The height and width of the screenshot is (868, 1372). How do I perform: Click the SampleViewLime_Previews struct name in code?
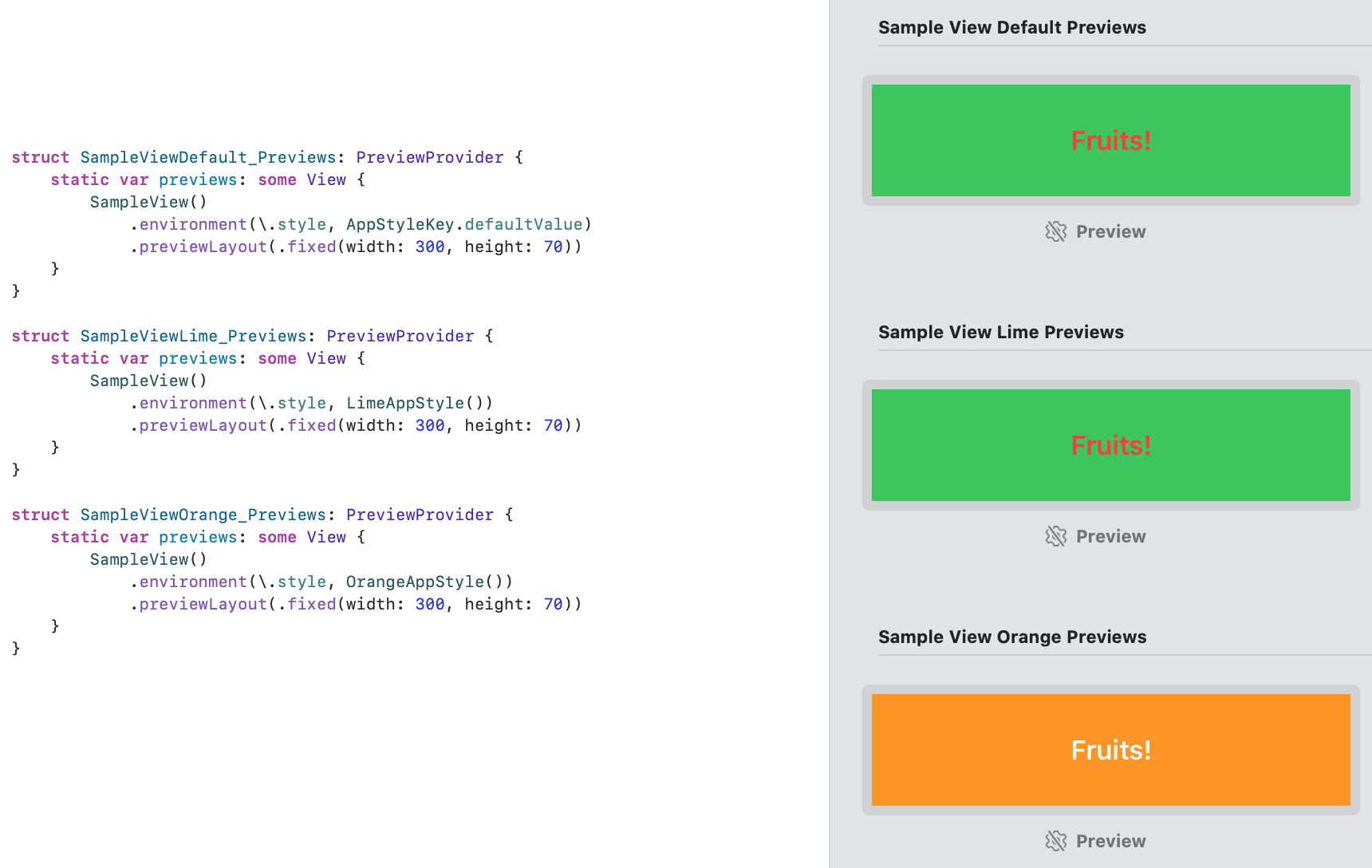(x=193, y=336)
